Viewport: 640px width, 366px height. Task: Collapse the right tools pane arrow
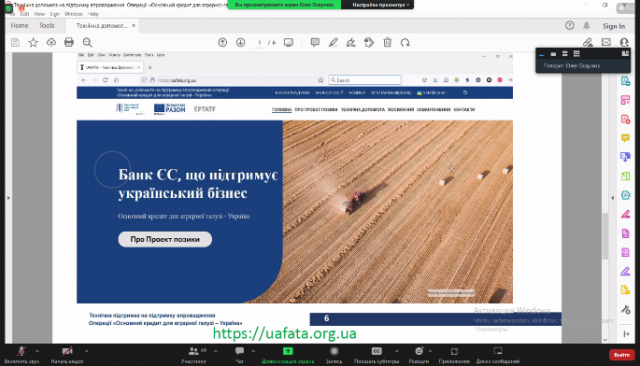pyautogui.click(x=612, y=198)
